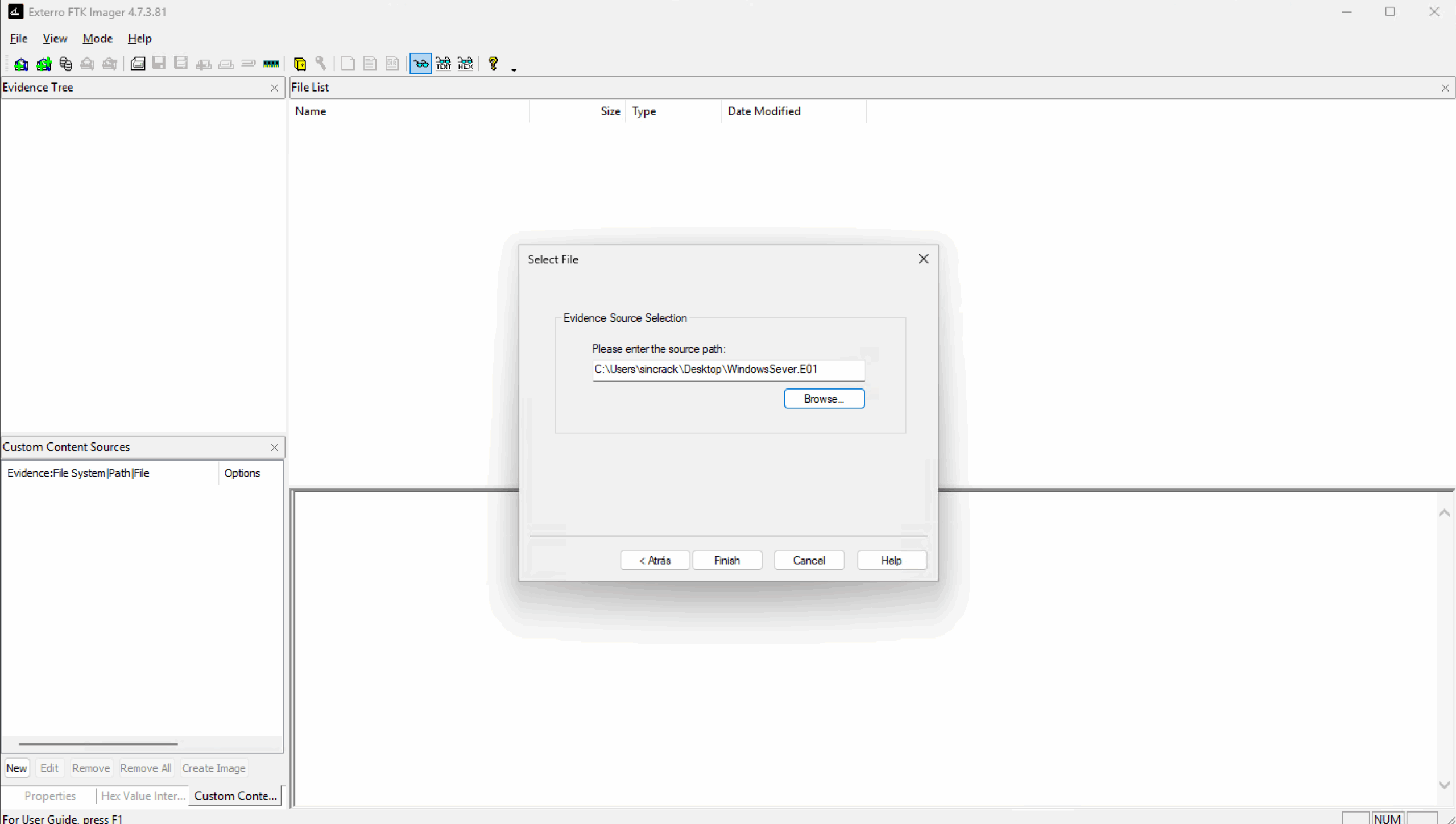1456x824 pixels.
Task: Click the Options column header
Action: click(x=250, y=473)
